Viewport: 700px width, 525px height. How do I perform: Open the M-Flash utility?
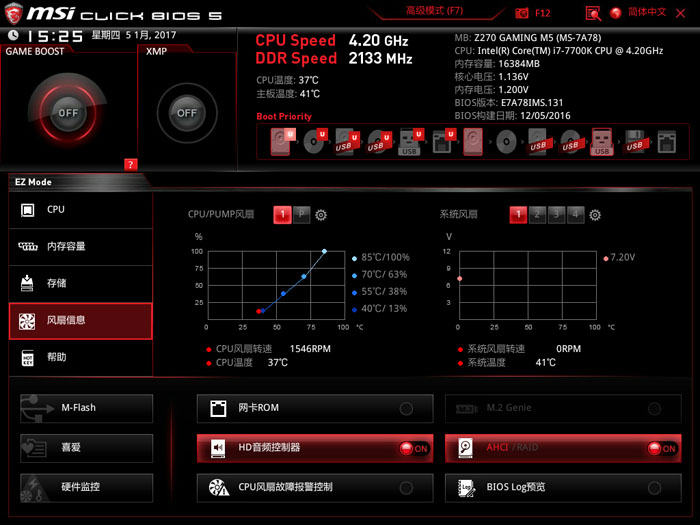point(87,408)
